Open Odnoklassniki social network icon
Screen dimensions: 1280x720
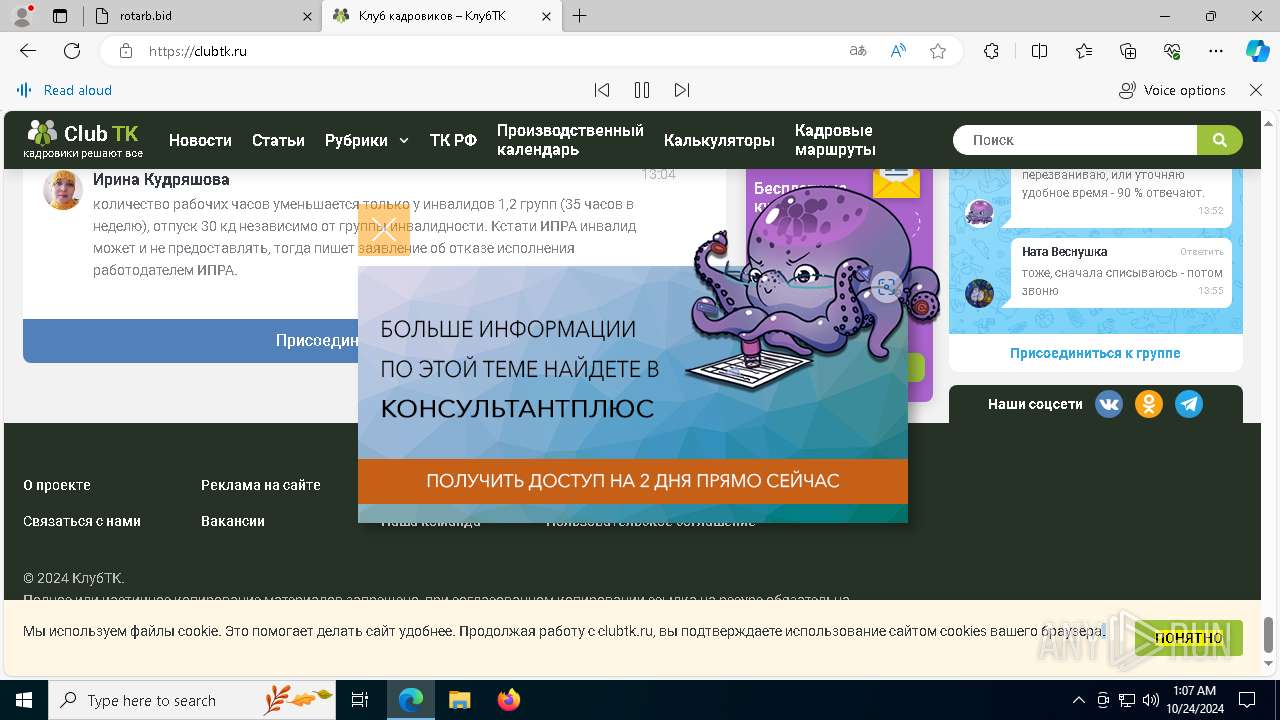pos(1149,404)
